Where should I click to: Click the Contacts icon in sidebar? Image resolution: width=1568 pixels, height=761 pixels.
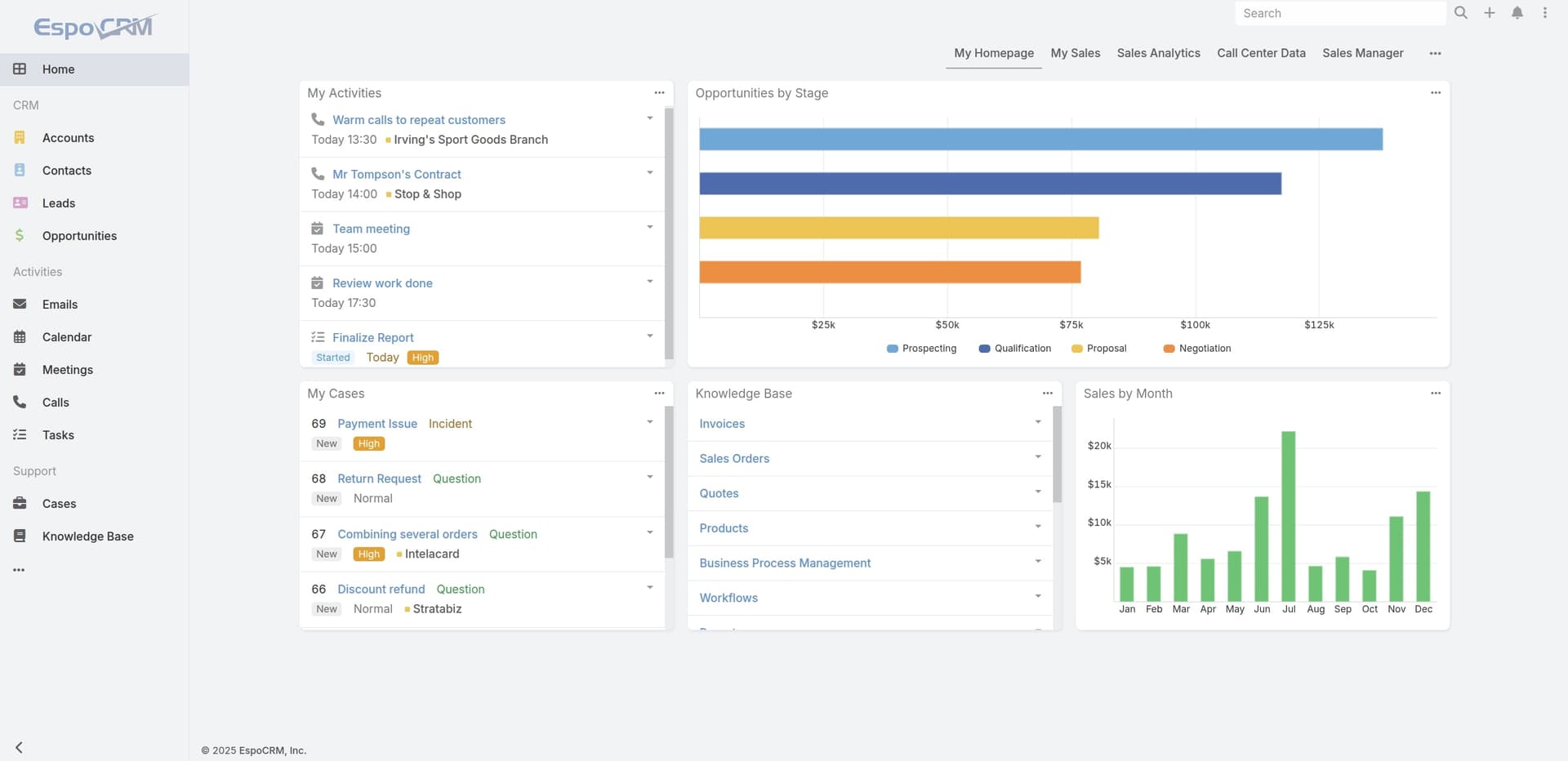(x=20, y=171)
